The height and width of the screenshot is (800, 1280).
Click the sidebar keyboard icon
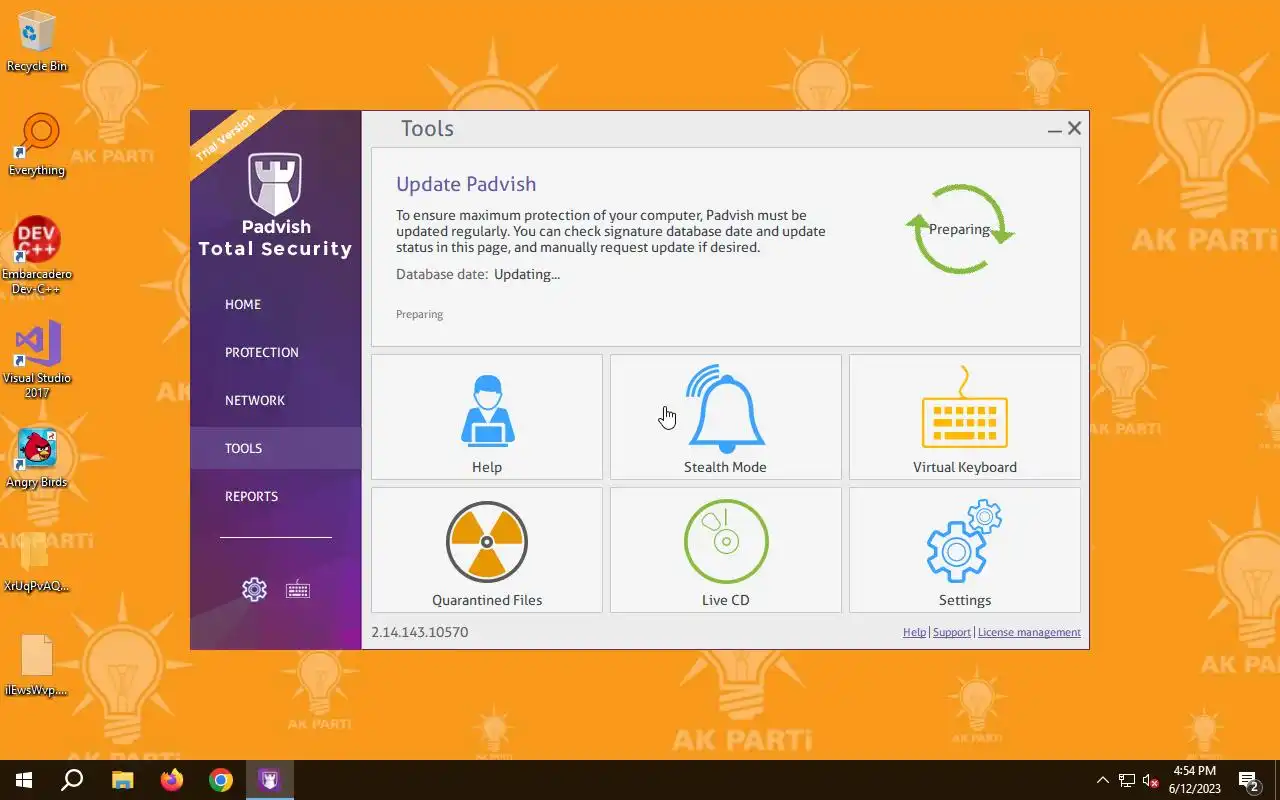(298, 590)
